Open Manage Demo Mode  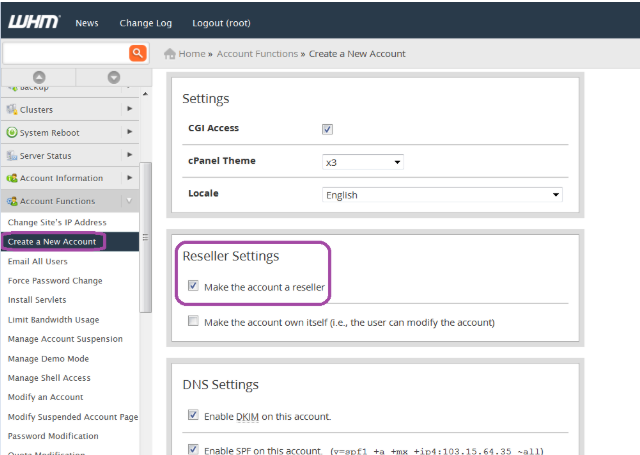pos(48,359)
